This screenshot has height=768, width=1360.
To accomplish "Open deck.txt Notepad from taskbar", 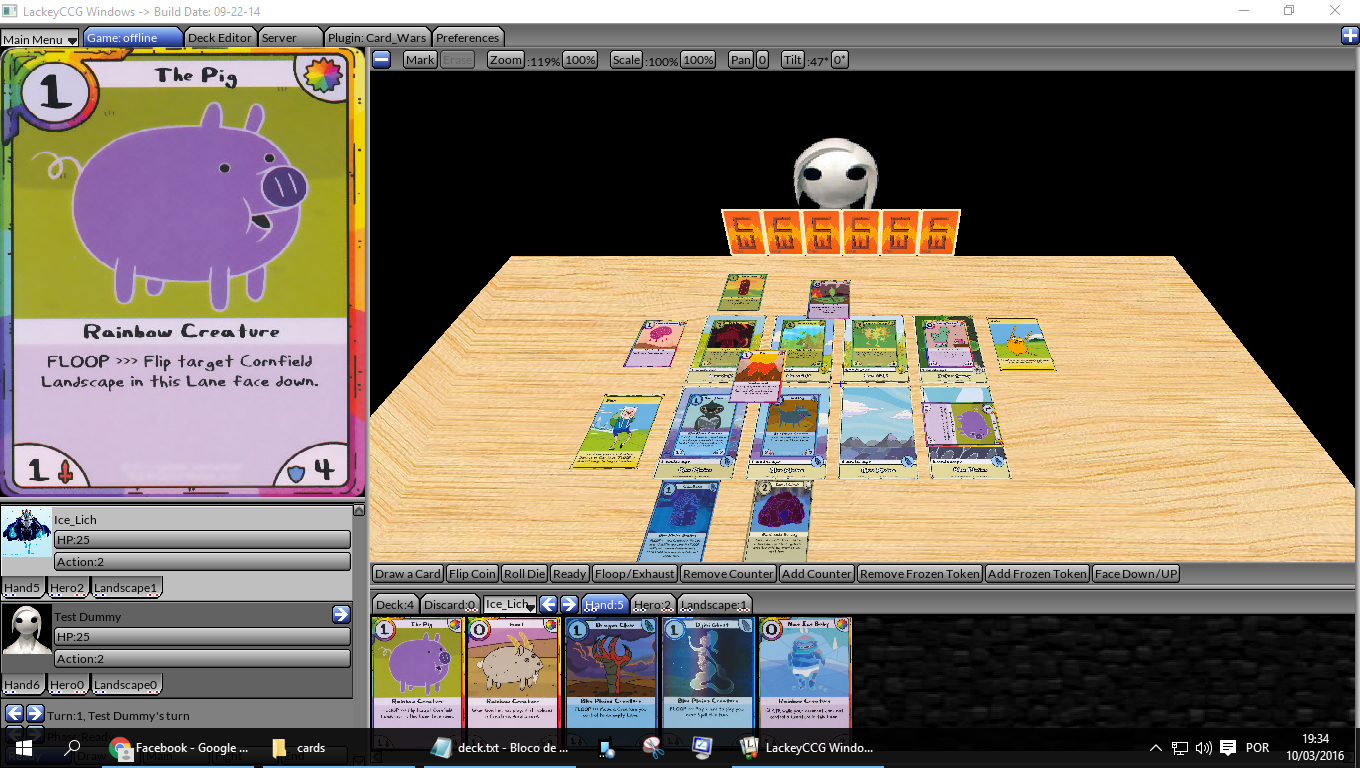I will coord(500,747).
